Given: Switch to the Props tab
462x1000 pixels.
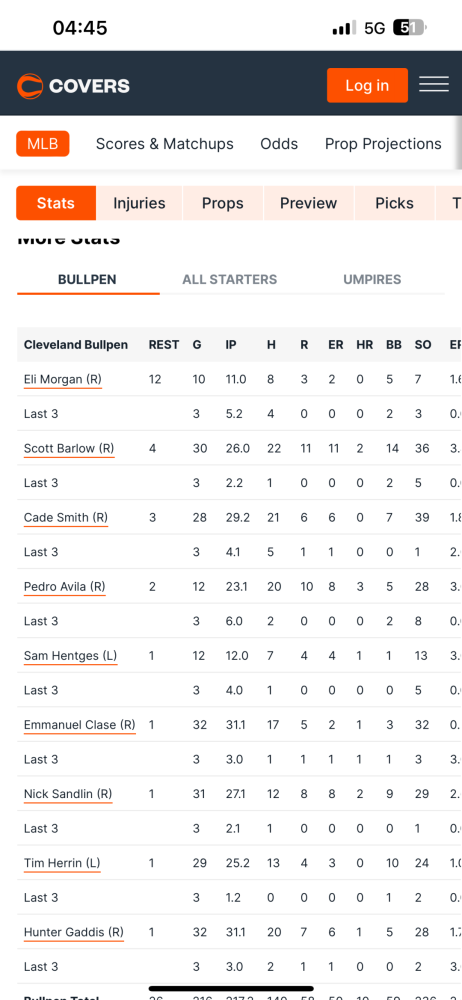Looking at the screenshot, I should (x=223, y=203).
